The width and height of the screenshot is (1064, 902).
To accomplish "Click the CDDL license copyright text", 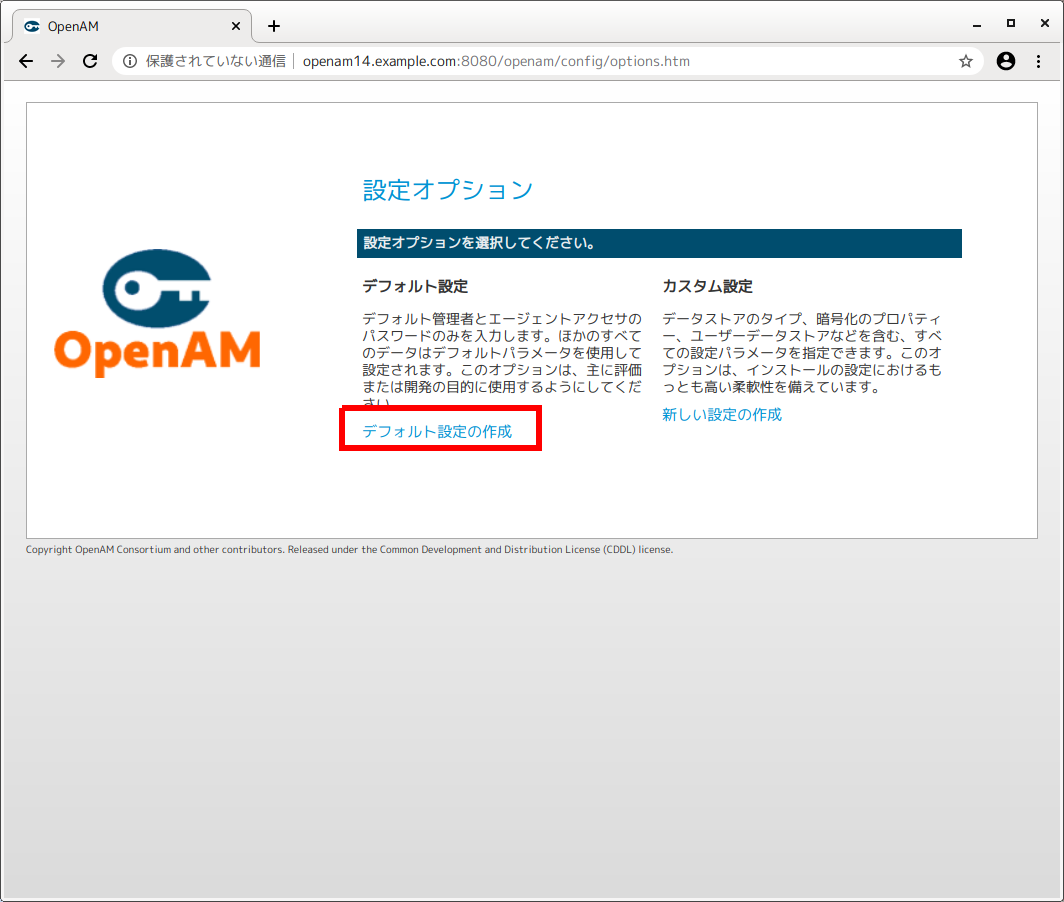I will [x=348, y=549].
